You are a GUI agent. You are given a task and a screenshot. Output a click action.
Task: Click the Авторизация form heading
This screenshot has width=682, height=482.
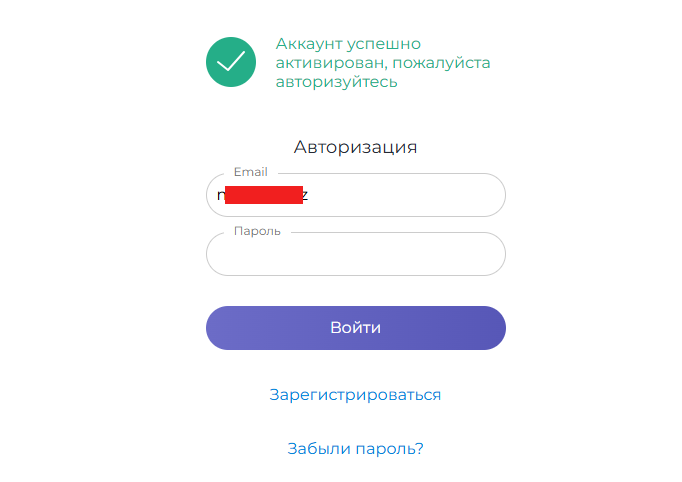(x=355, y=147)
